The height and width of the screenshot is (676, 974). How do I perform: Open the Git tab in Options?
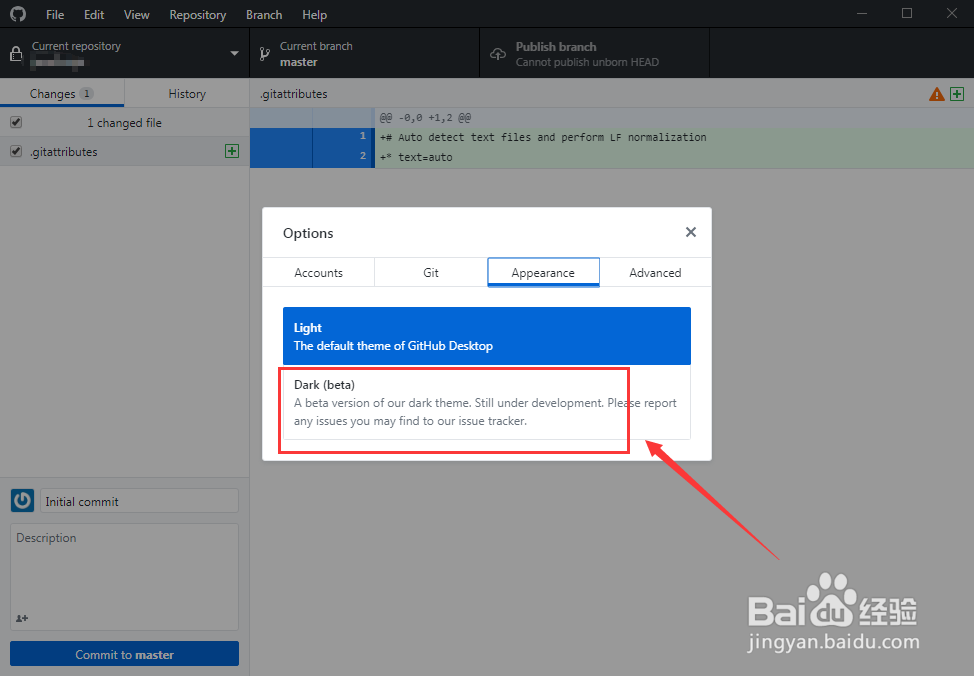pyautogui.click(x=431, y=272)
